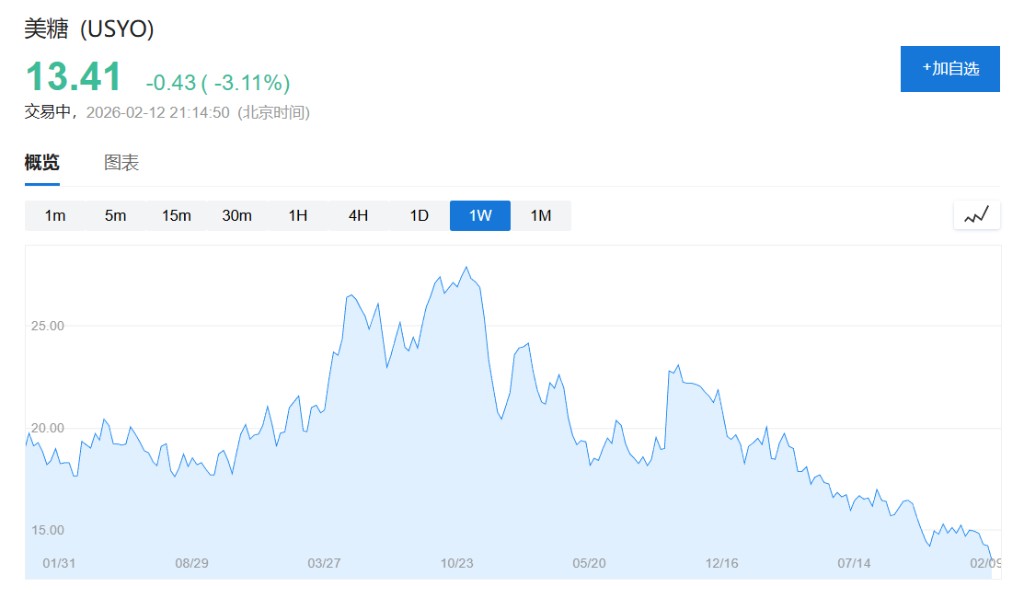Click the 美糖 (USYO) title
This screenshot has height=597, width=1024.
pyautogui.click(x=89, y=29)
